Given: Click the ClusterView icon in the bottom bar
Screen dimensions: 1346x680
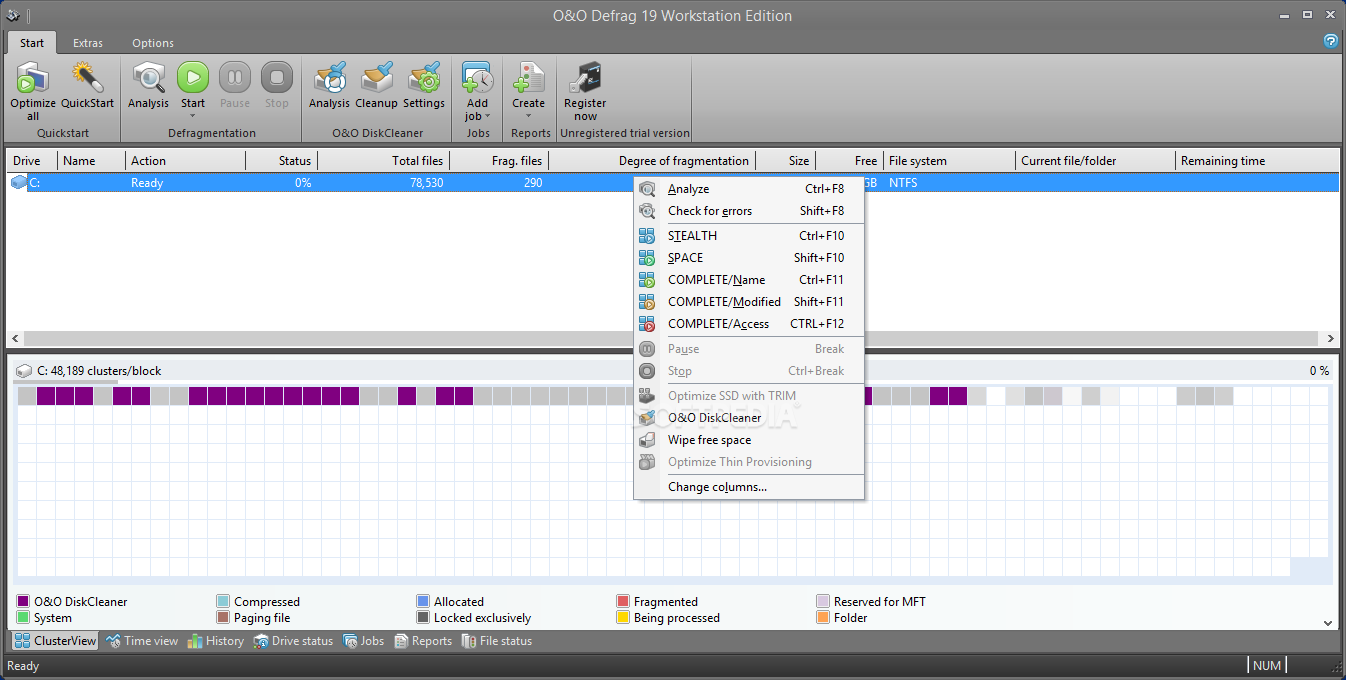Looking at the screenshot, I should 22,641.
